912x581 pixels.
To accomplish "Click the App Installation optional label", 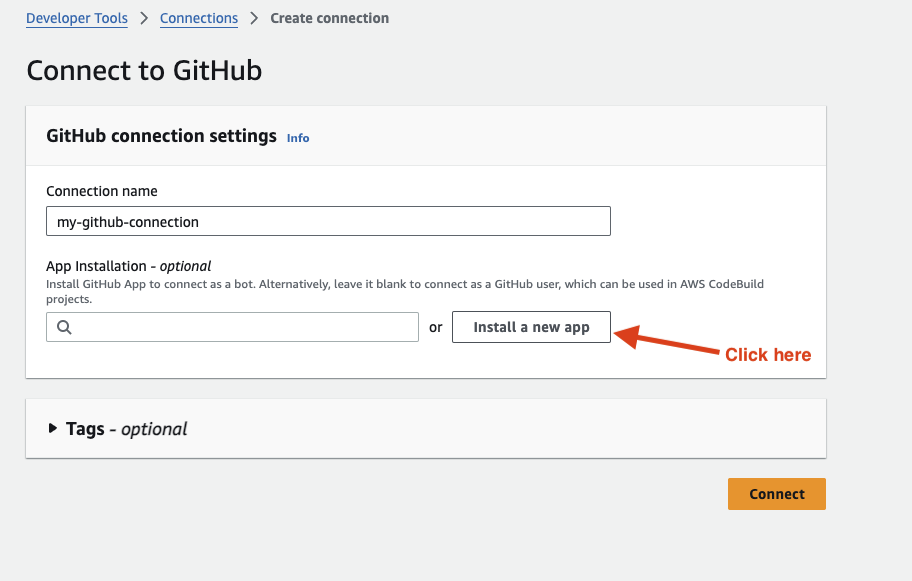I will [x=127, y=266].
